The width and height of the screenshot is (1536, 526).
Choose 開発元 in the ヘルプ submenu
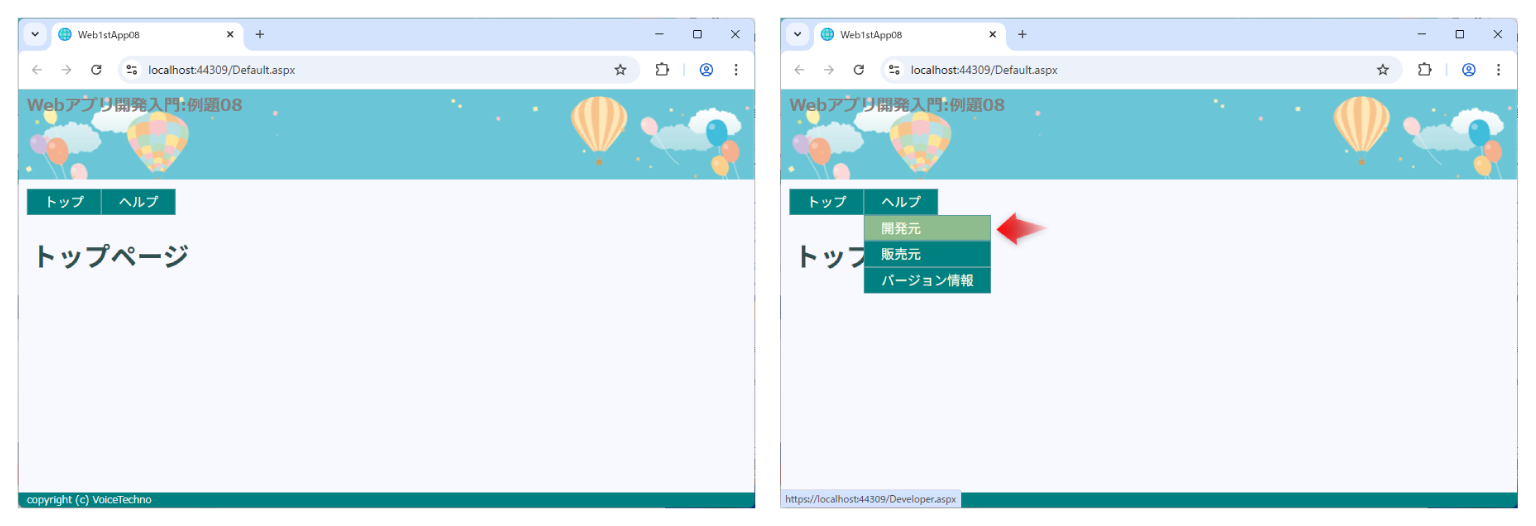(x=927, y=228)
